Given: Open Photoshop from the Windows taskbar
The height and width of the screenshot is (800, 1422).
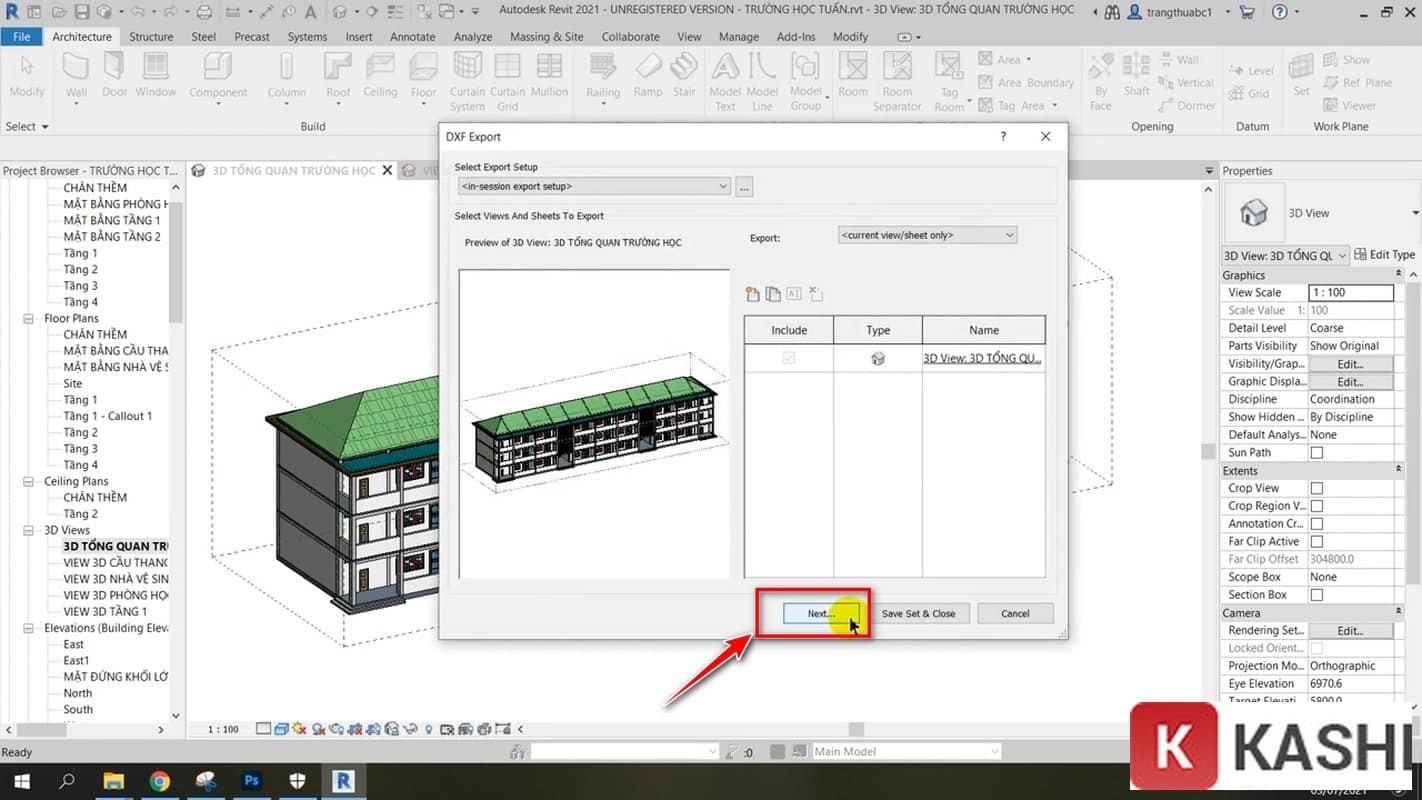Looking at the screenshot, I should click(251, 781).
